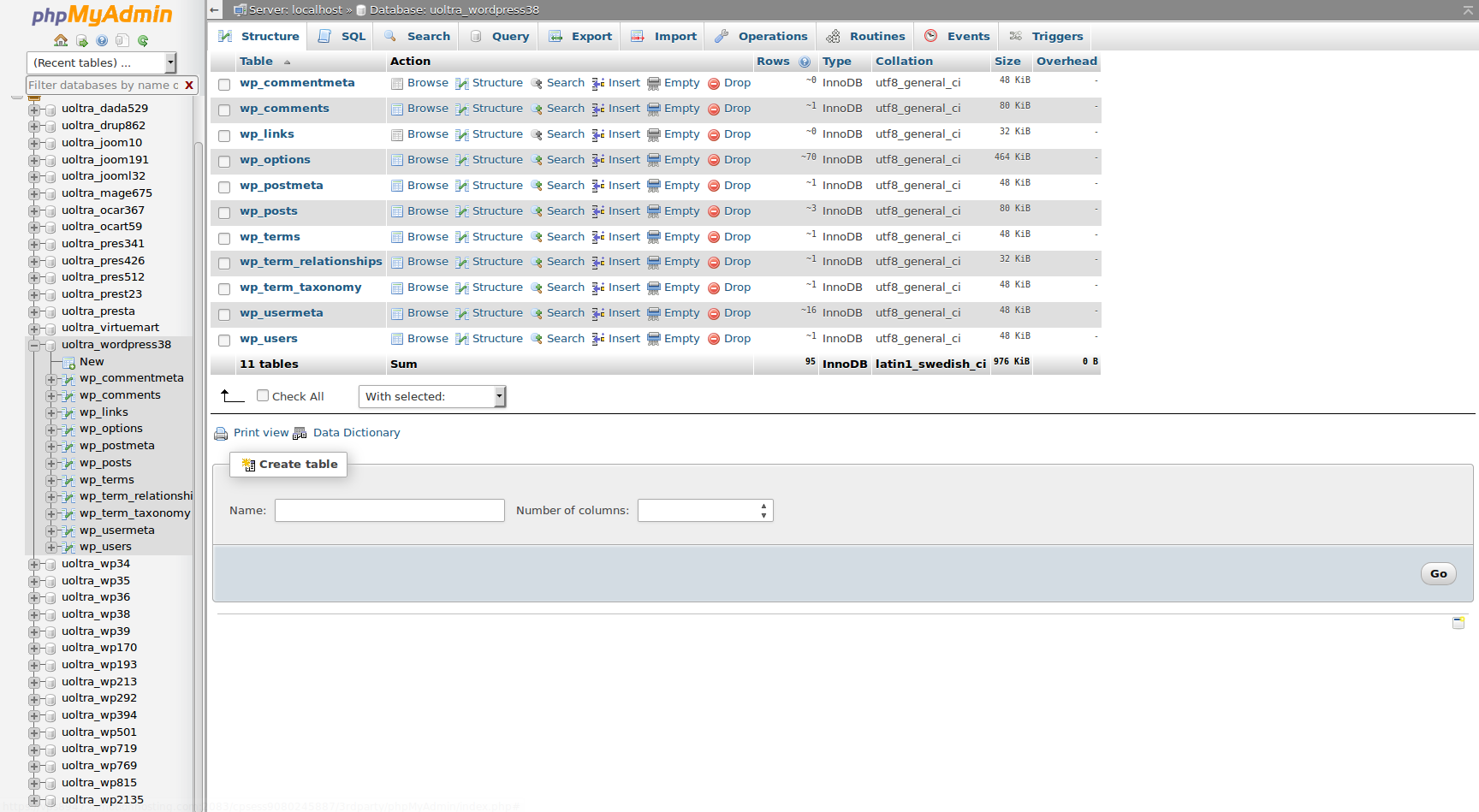Image resolution: width=1479 pixels, height=812 pixels.
Task: Open the Print view link
Action: 261,433
